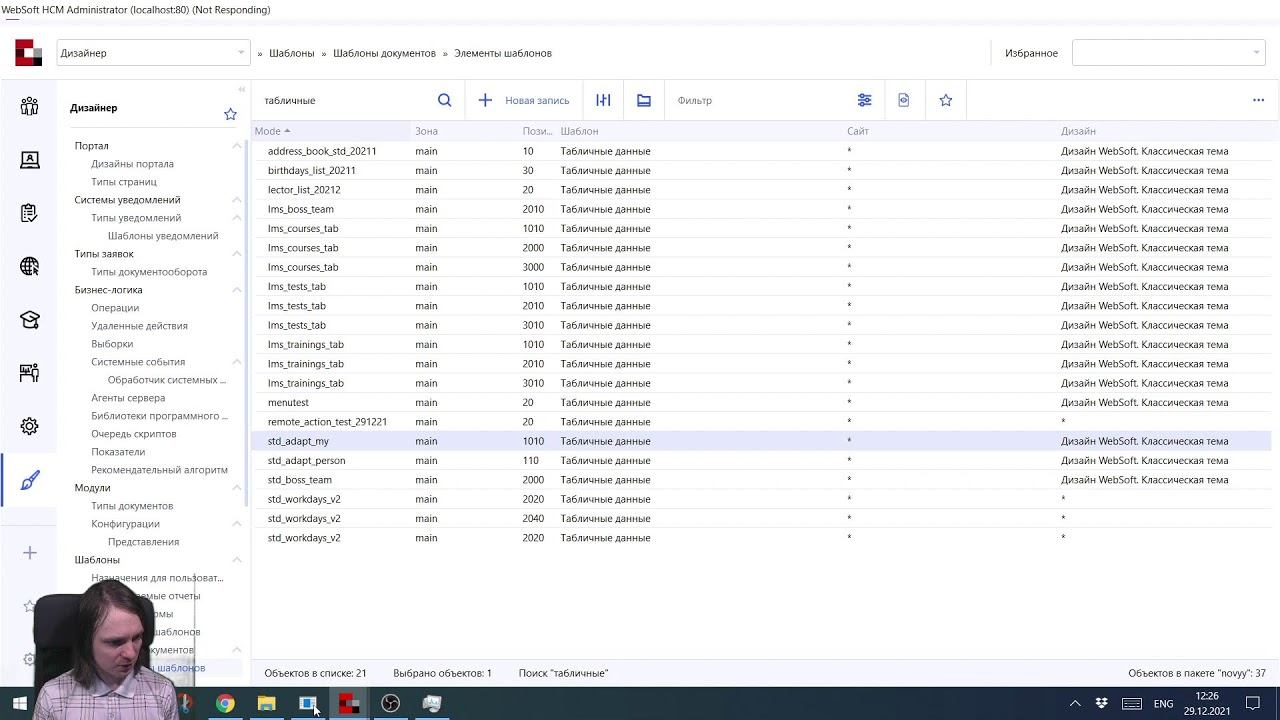This screenshot has width=1280, height=720.
Task: Open Шаблоны уведомлений in tree
Action: (x=163, y=236)
